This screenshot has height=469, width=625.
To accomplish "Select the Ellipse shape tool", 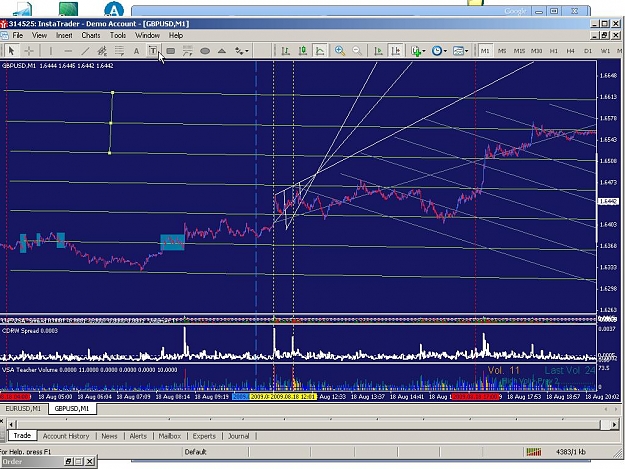I will 205,51.
